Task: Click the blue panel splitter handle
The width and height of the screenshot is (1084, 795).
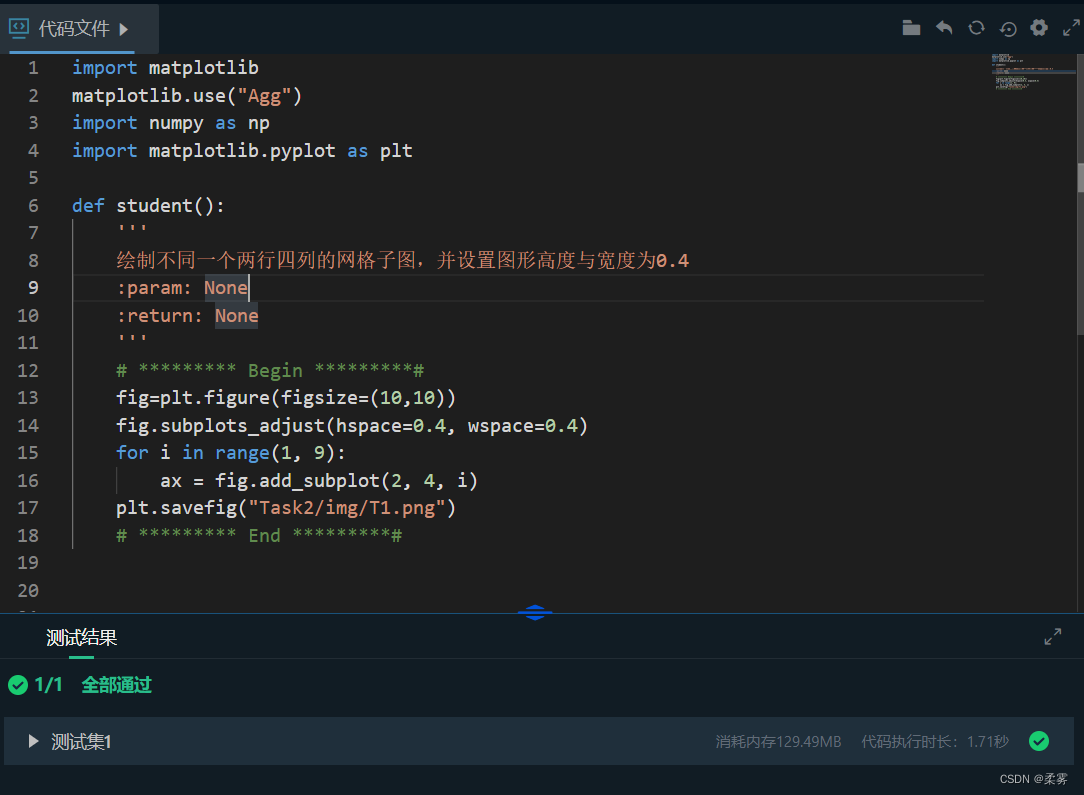Action: 535,612
